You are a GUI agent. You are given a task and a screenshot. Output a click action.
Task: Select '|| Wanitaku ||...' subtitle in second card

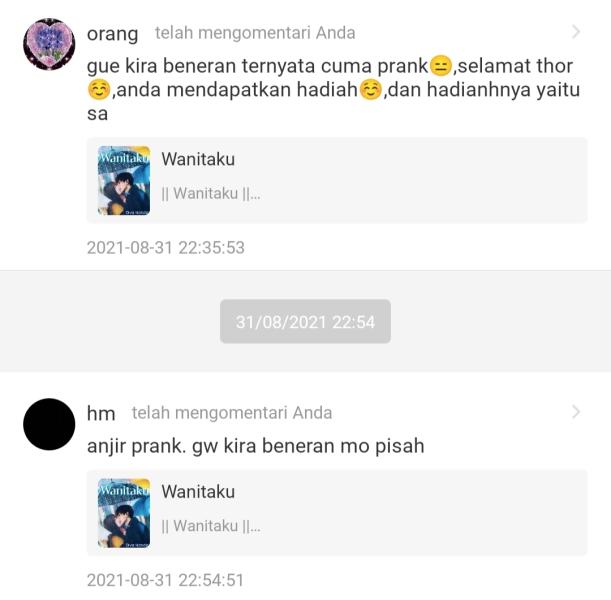211,526
